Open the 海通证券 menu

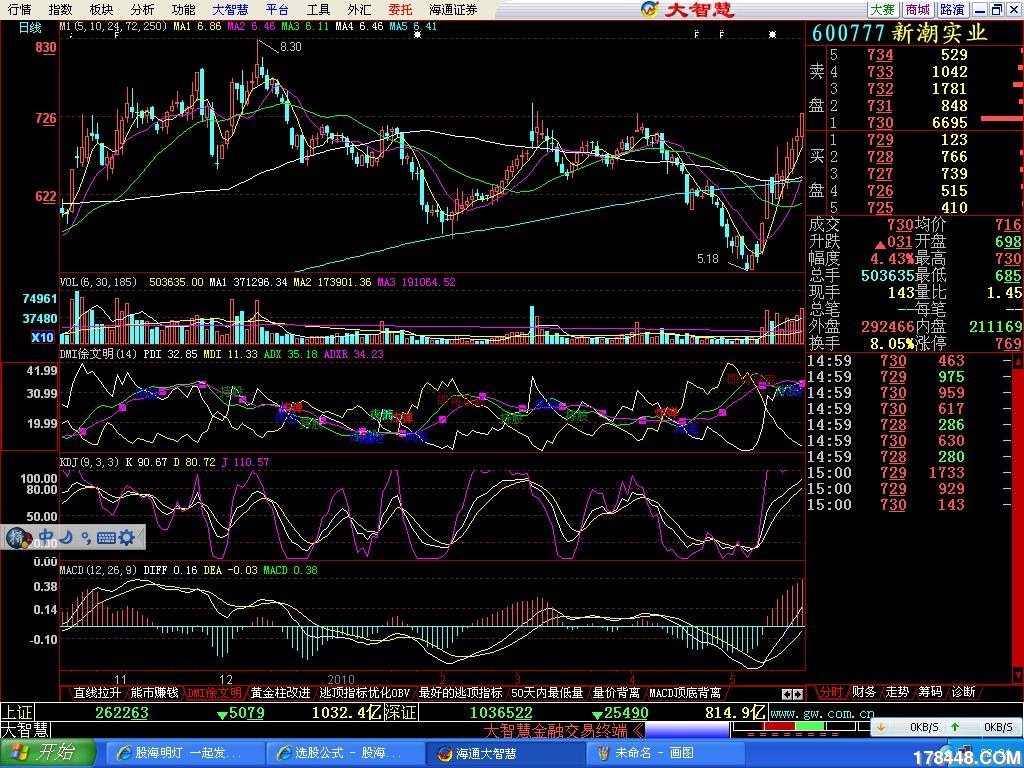(453, 10)
